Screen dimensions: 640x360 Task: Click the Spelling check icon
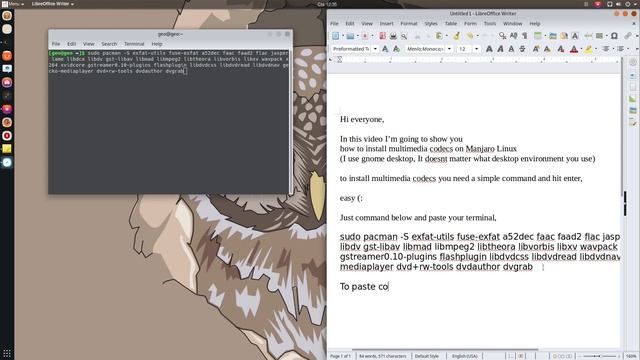513,36
